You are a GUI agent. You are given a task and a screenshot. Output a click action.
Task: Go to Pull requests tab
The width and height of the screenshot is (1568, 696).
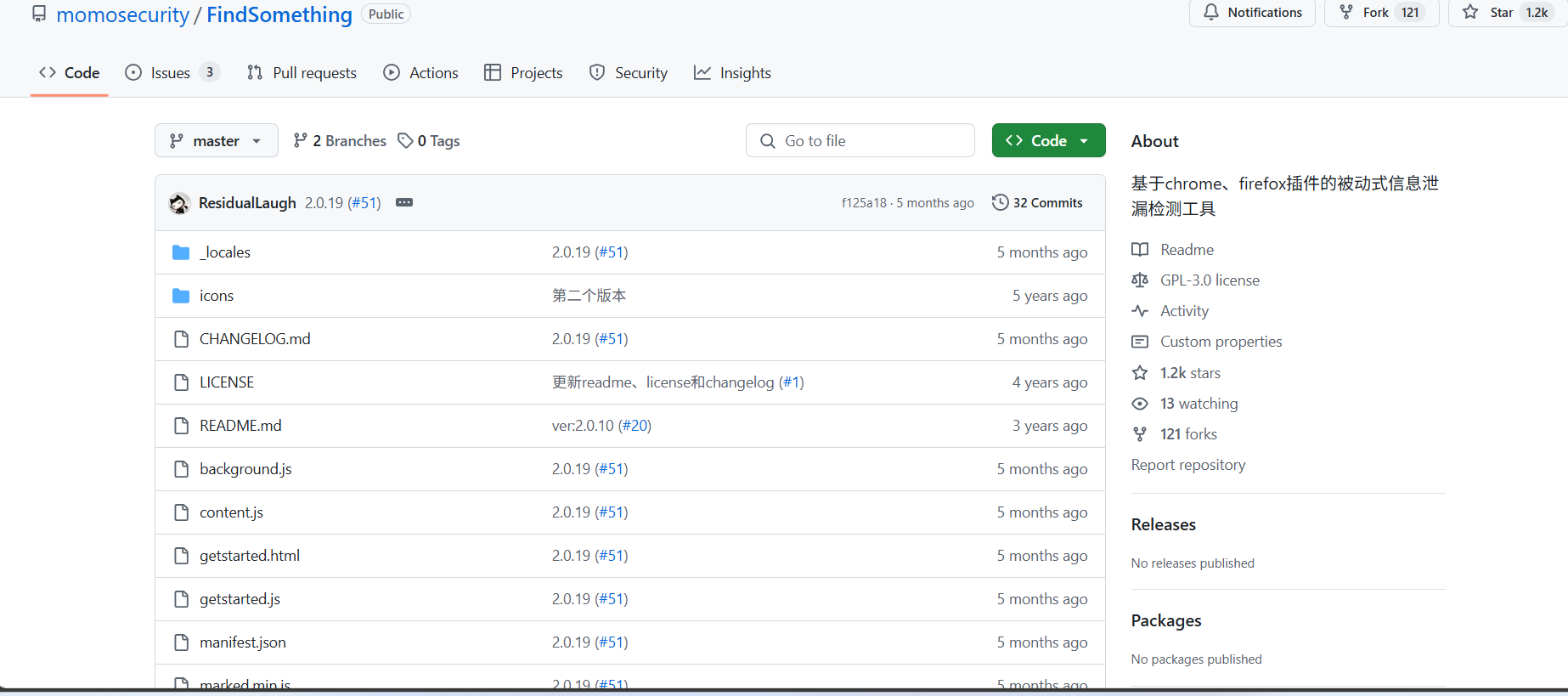(302, 73)
